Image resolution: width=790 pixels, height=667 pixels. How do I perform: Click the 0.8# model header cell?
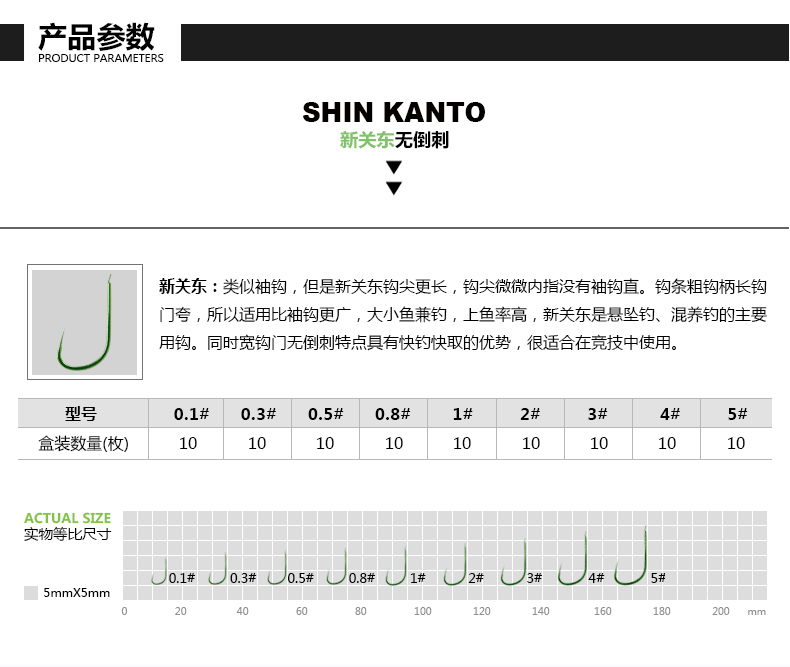pos(392,414)
